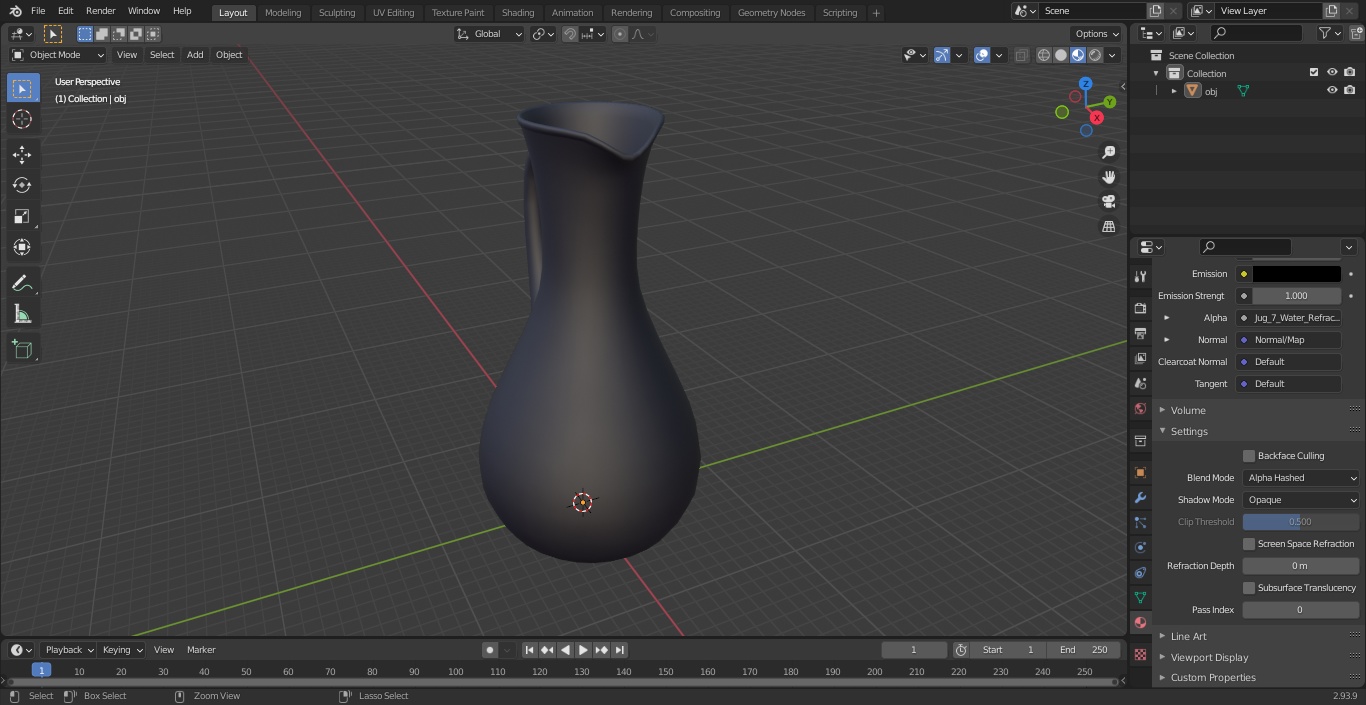Image resolution: width=1366 pixels, height=705 pixels.
Task: Open the File menu
Action: [x=38, y=11]
